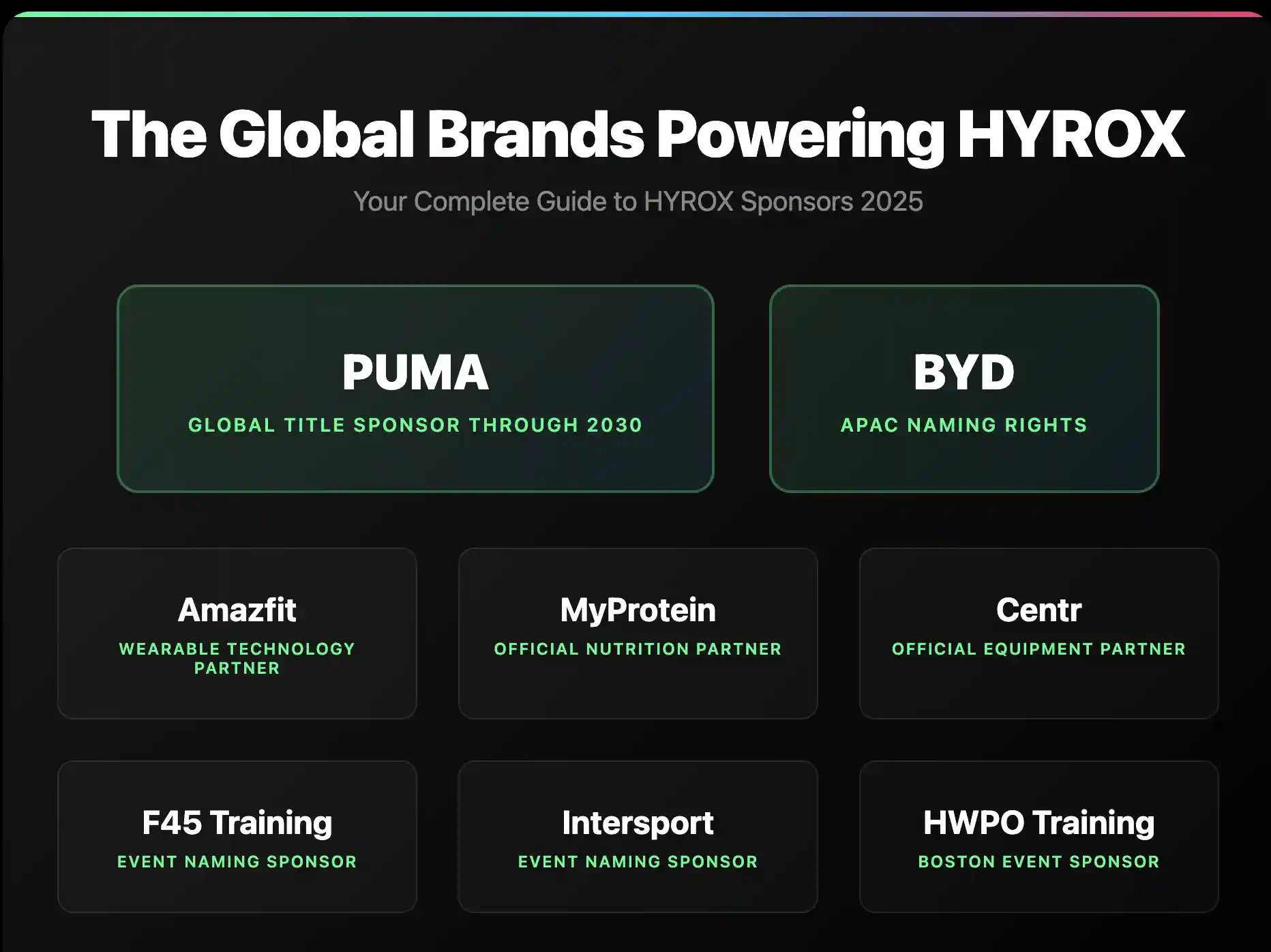Open the BYD APAC naming rights card
This screenshot has height=952, width=1271.
[x=963, y=389]
